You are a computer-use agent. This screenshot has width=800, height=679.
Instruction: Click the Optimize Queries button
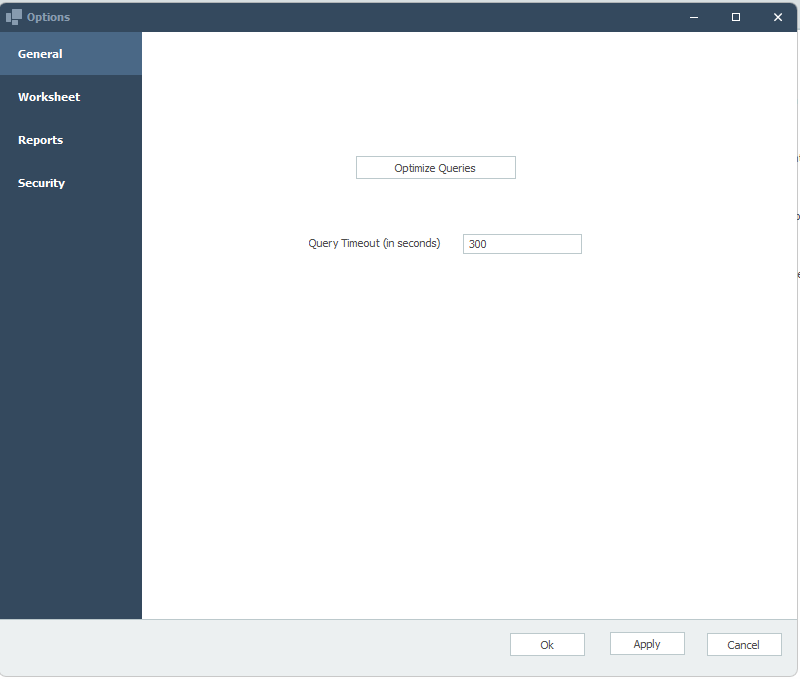click(x=436, y=168)
